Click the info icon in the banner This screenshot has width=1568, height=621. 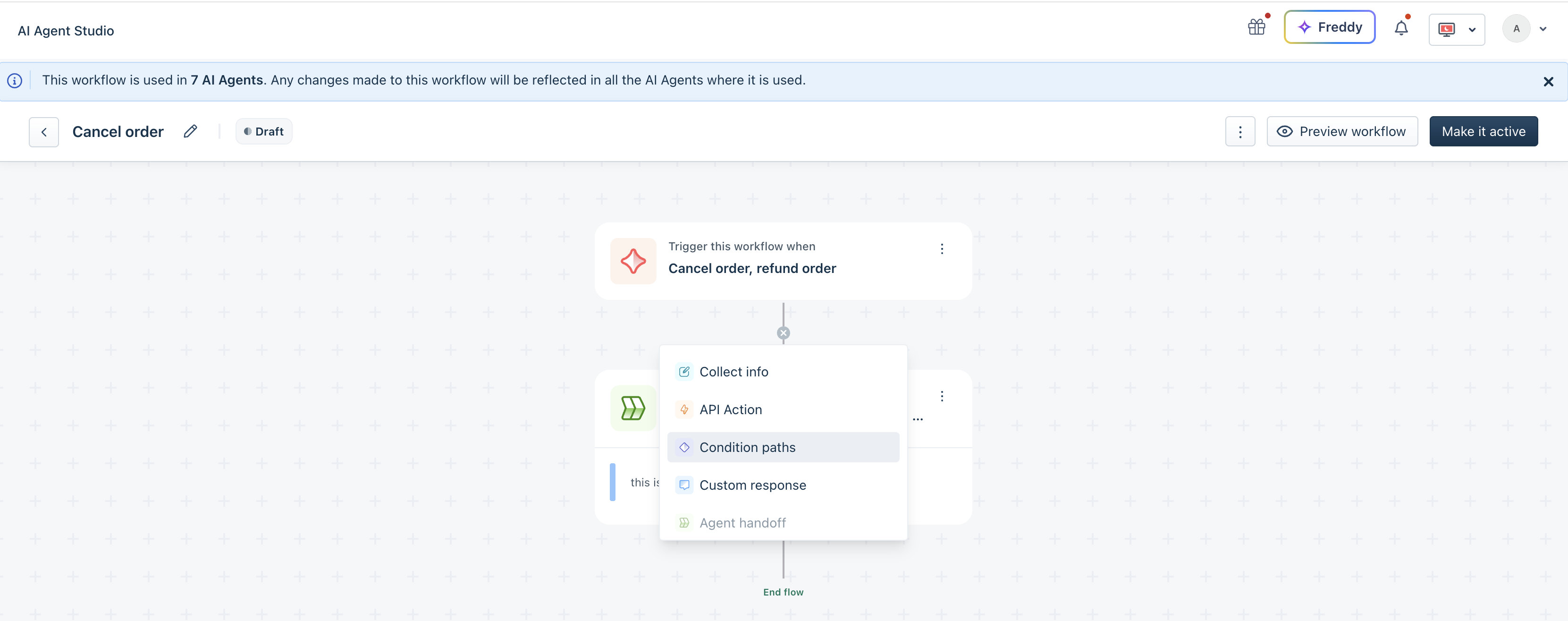click(15, 80)
